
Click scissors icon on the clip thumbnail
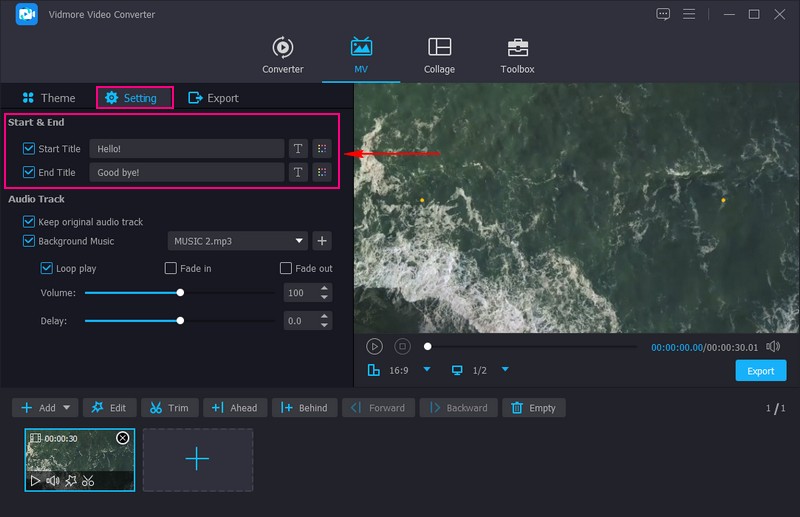tap(88, 481)
